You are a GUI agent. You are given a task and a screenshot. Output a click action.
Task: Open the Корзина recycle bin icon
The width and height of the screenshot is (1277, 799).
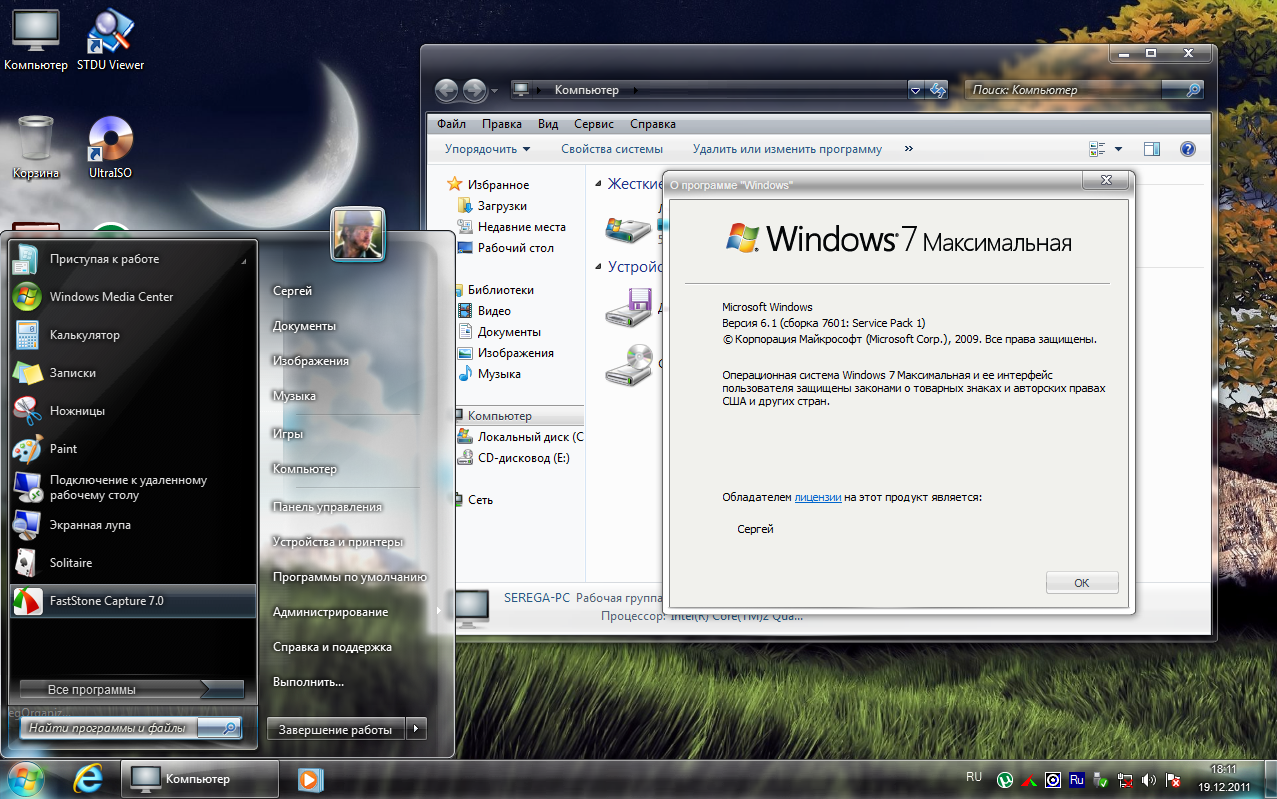point(36,148)
